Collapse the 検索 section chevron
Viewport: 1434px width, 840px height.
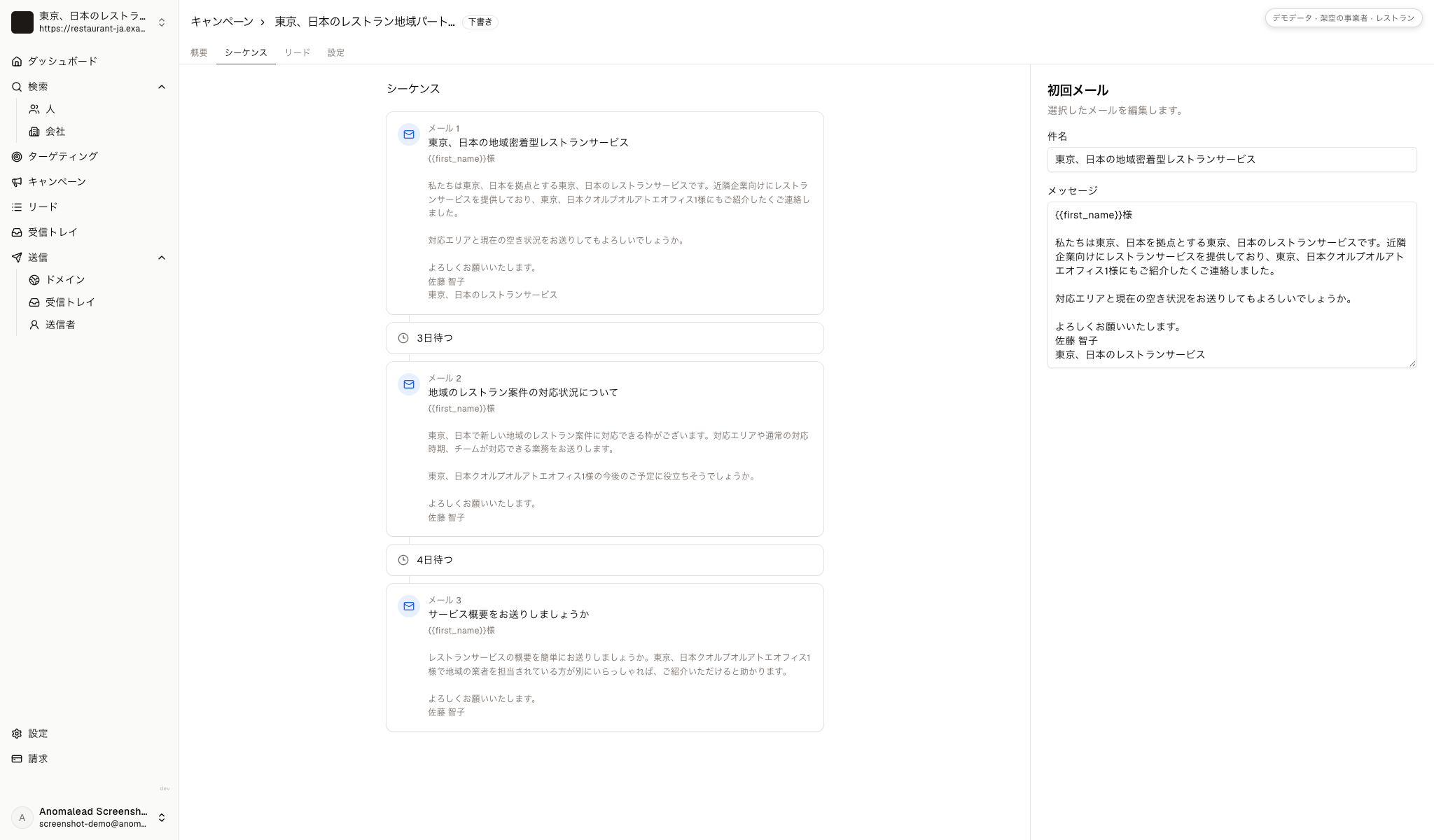pos(162,87)
